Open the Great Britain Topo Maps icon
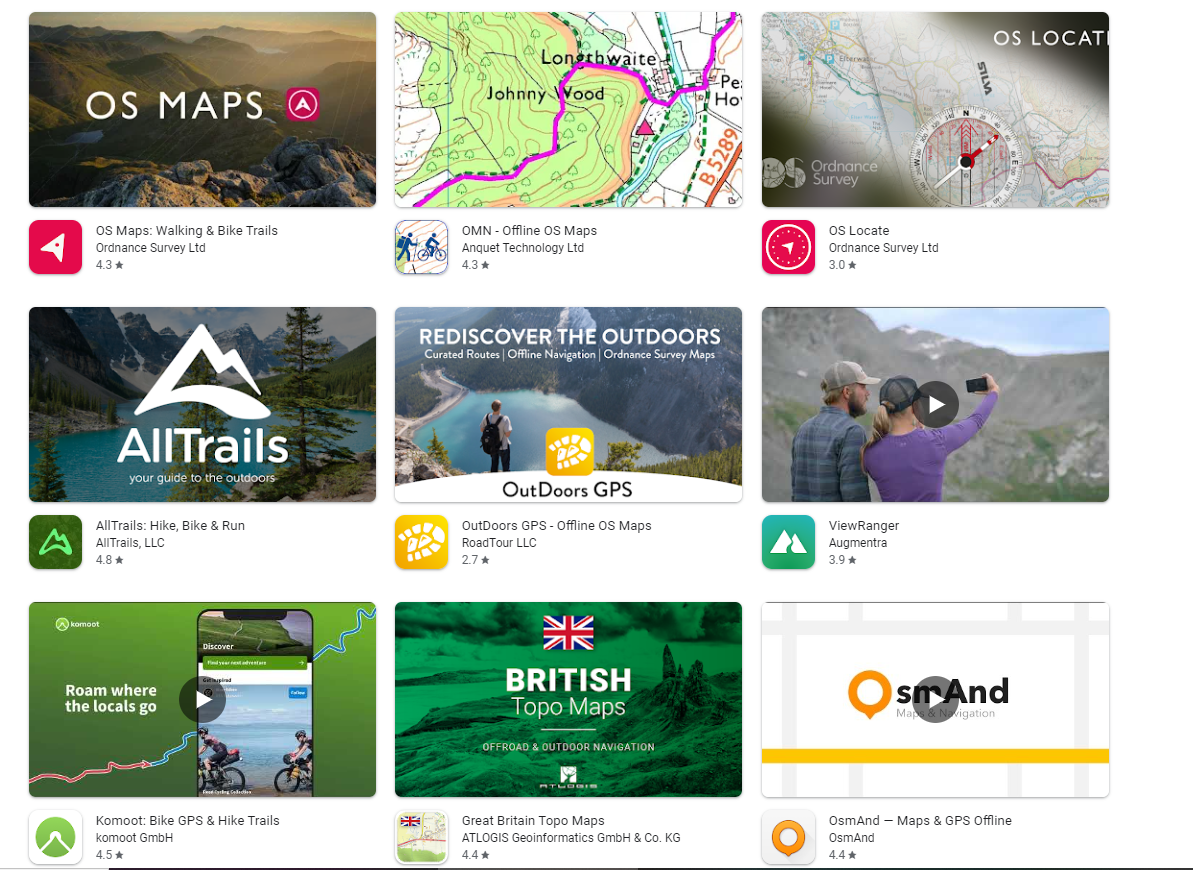Image resolution: width=1193 pixels, height=870 pixels. (421, 837)
